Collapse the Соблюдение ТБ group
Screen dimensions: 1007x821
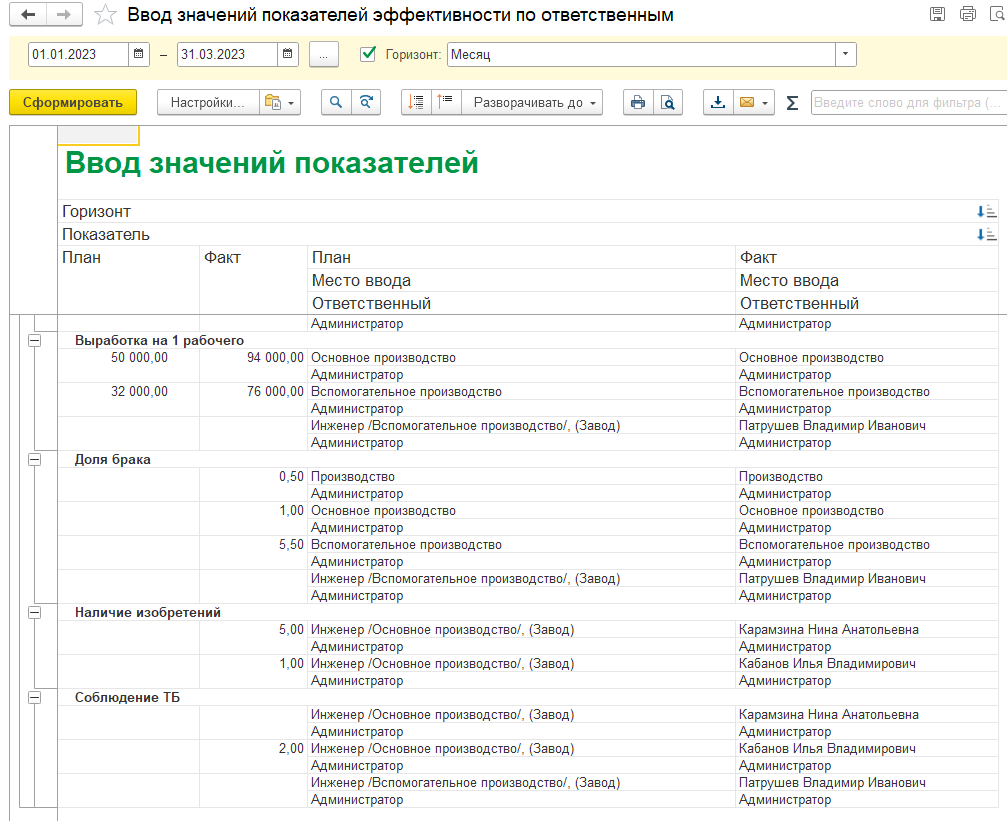(x=35, y=697)
